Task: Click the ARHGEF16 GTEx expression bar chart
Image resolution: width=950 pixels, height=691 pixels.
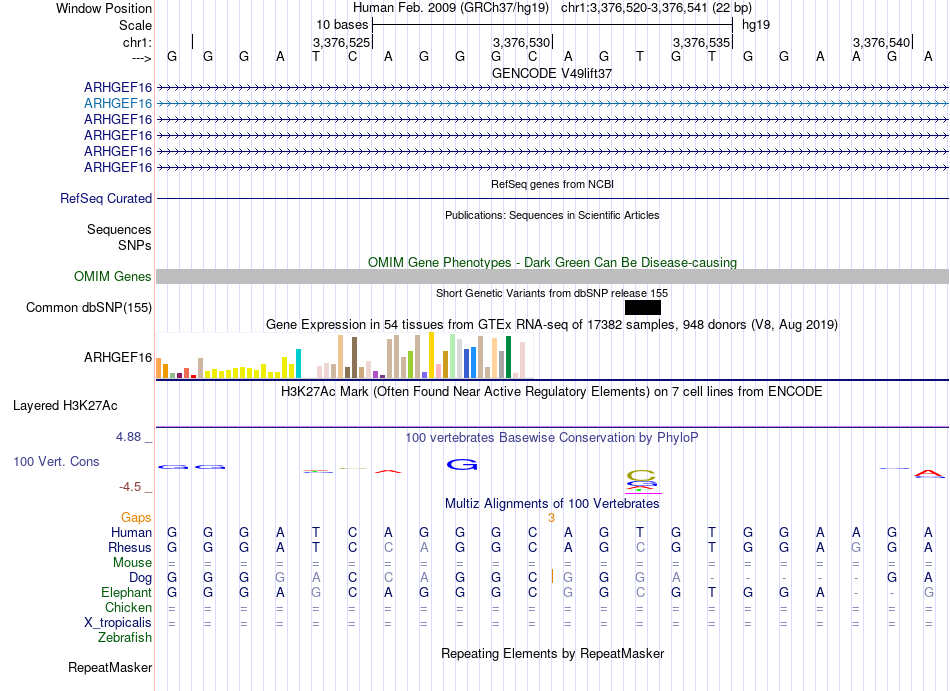Action: pos(345,356)
